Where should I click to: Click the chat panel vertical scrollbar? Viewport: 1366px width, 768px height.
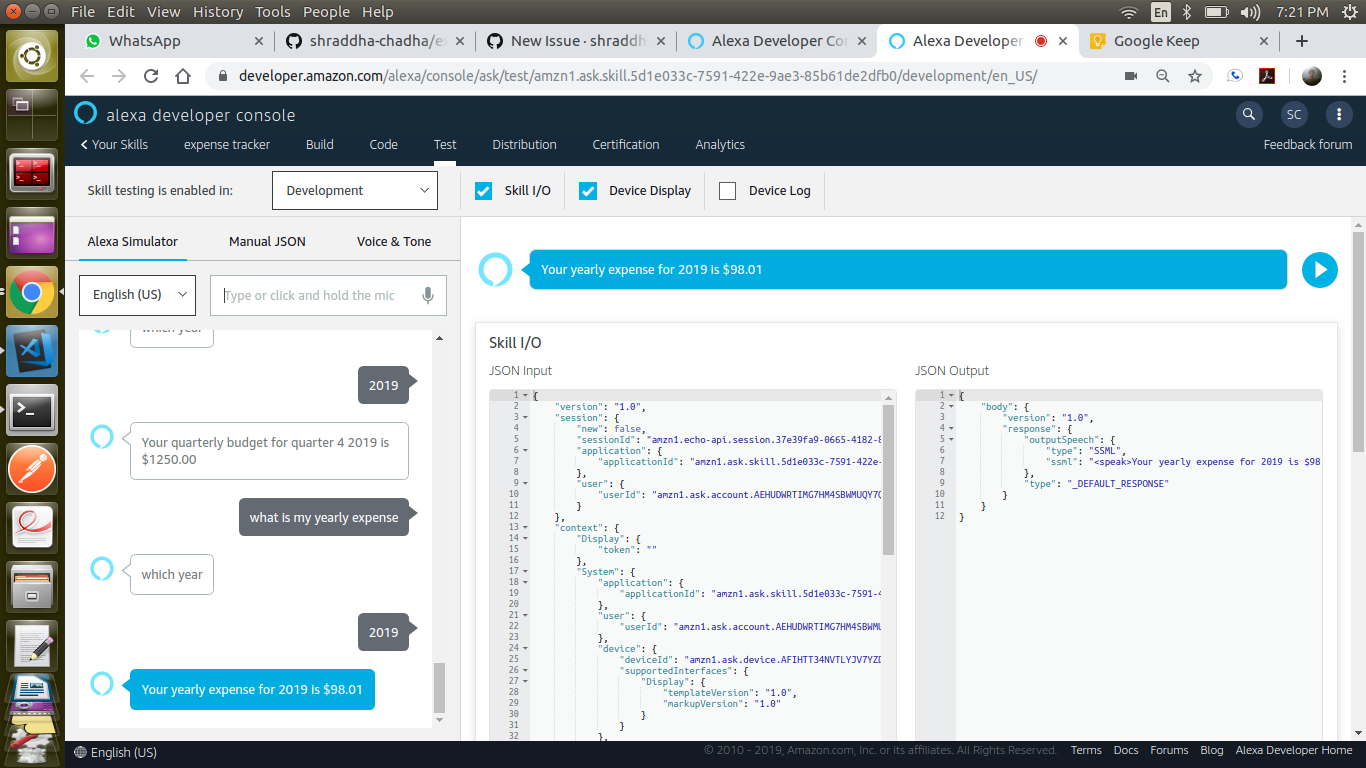click(x=439, y=688)
